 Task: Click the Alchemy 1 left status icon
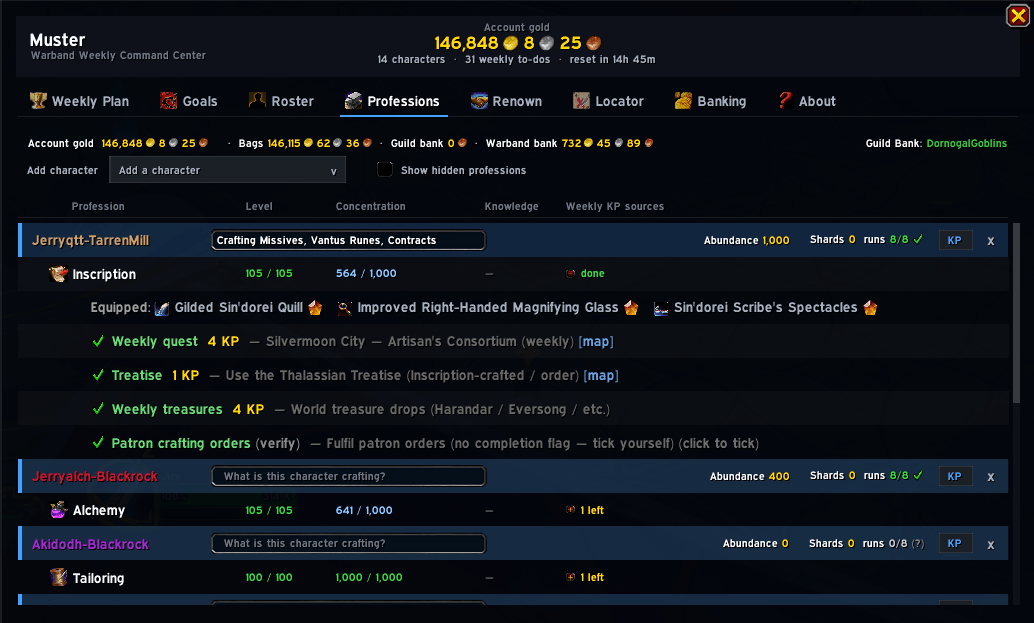570,510
